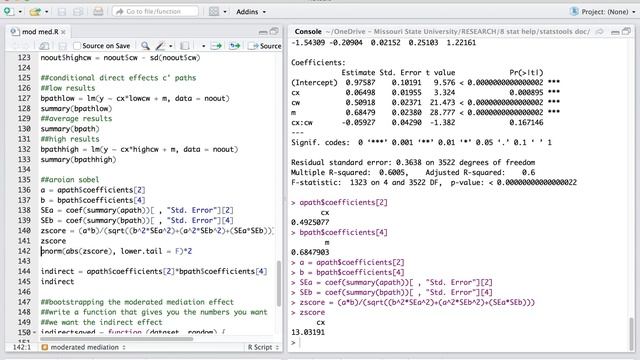Click the Go to file/function field

pos(156,11)
